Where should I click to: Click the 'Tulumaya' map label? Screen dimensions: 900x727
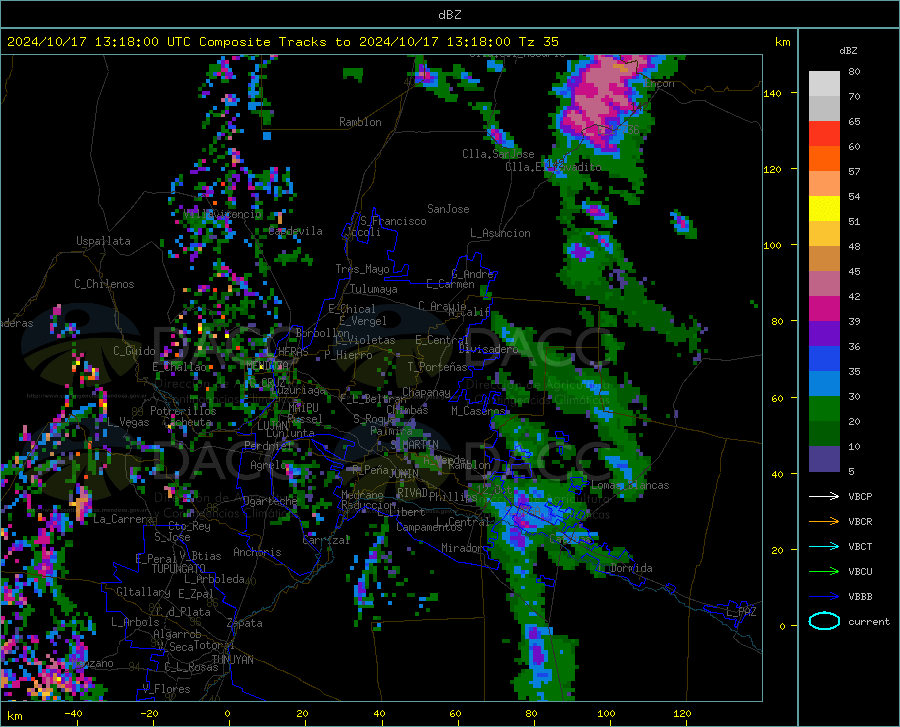374,289
